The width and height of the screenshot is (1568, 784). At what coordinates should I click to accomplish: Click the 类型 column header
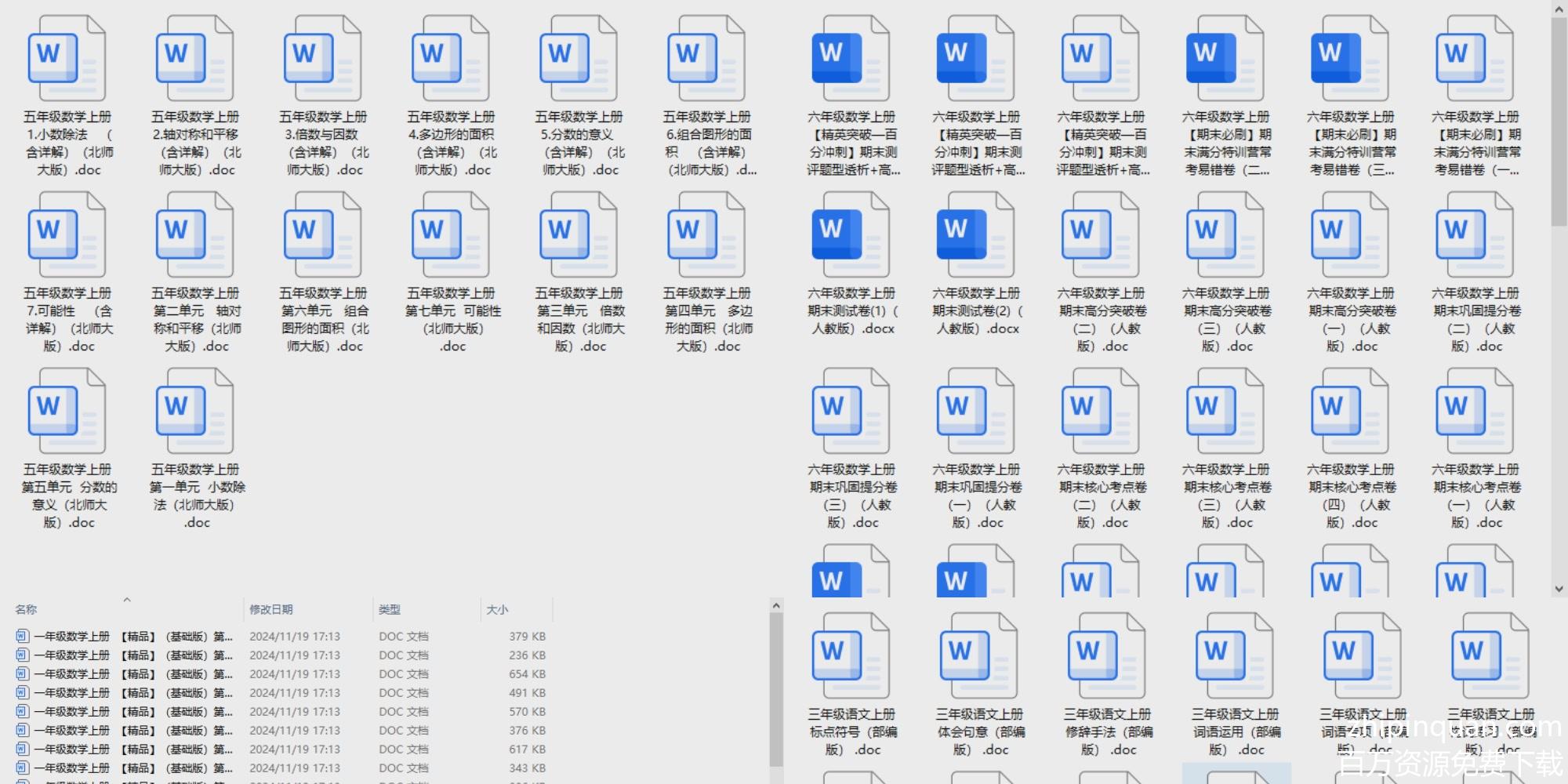pos(390,609)
